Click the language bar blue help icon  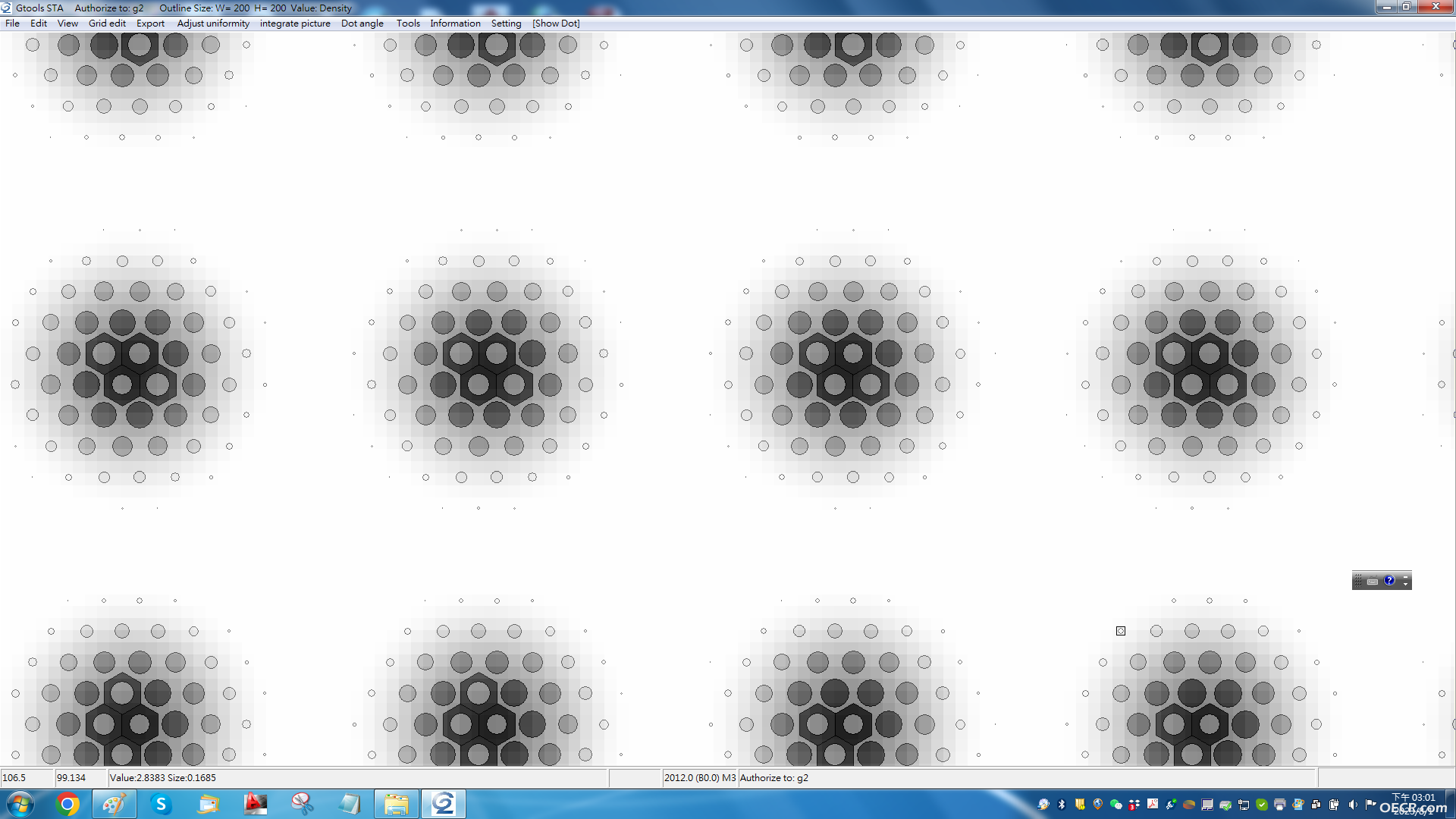click(x=1389, y=581)
